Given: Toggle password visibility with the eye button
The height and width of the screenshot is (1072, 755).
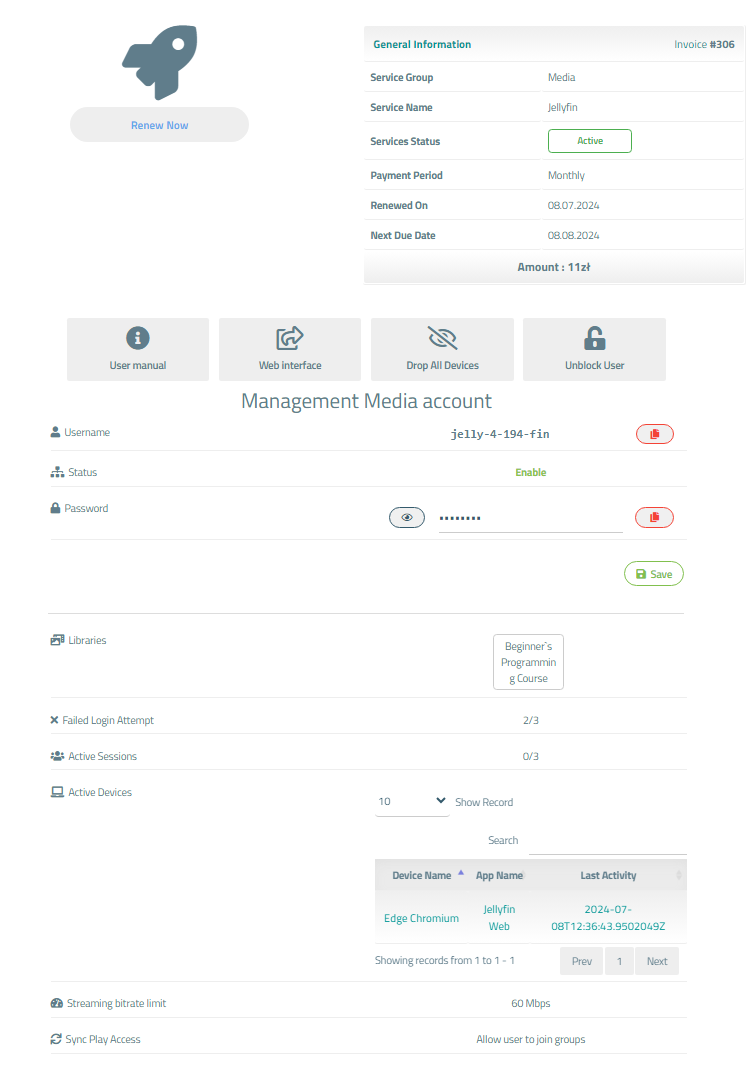Looking at the screenshot, I should tap(407, 518).
